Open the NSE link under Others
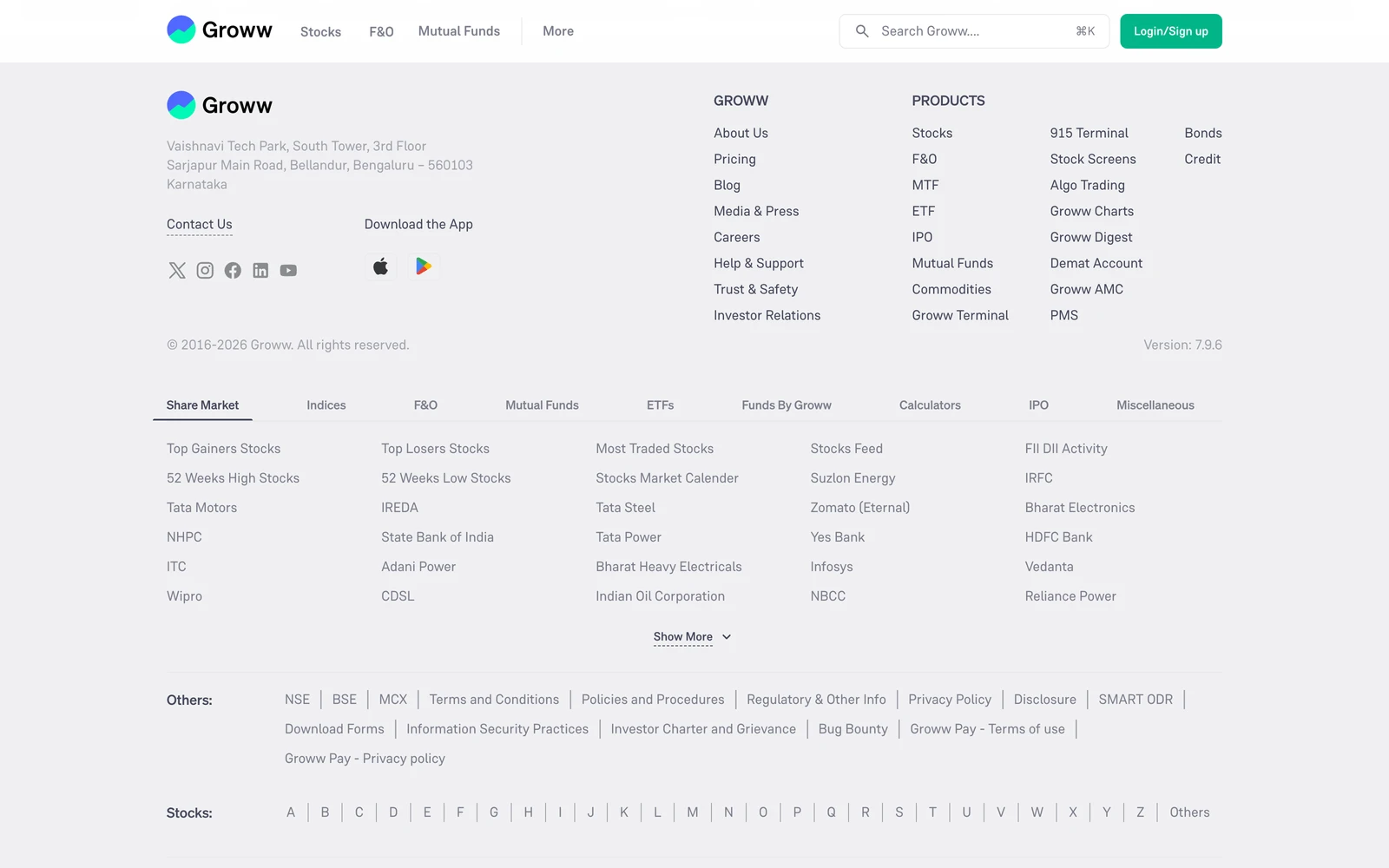This screenshot has width=1389, height=868. coord(297,700)
